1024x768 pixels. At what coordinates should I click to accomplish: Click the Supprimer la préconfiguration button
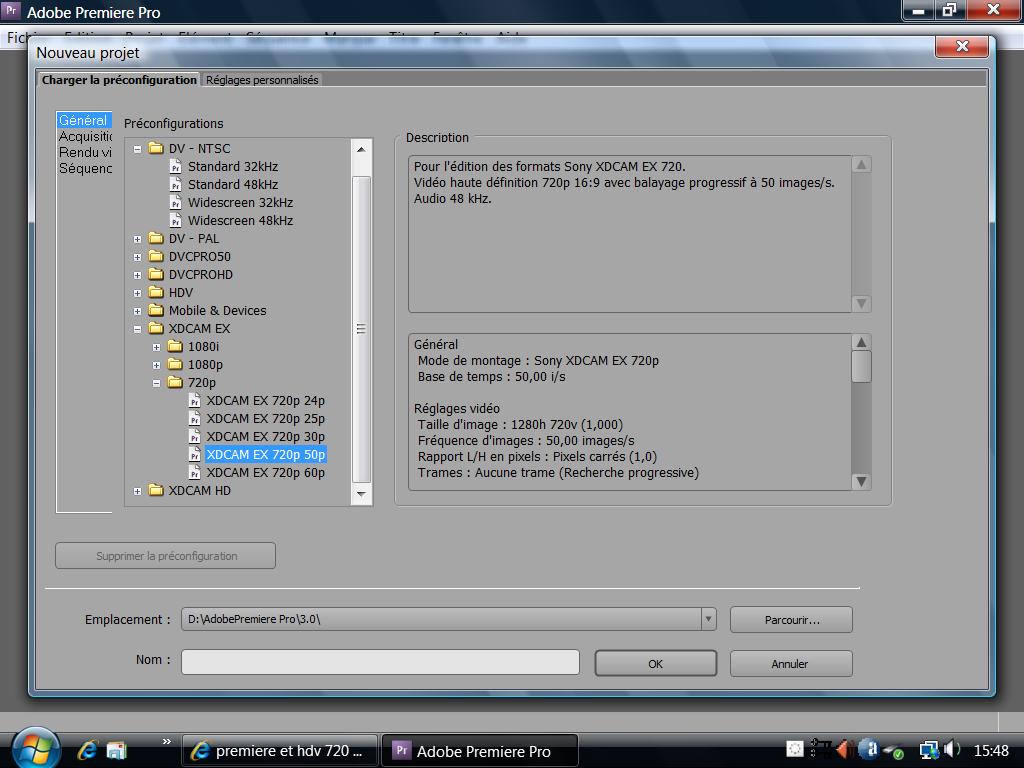166,556
